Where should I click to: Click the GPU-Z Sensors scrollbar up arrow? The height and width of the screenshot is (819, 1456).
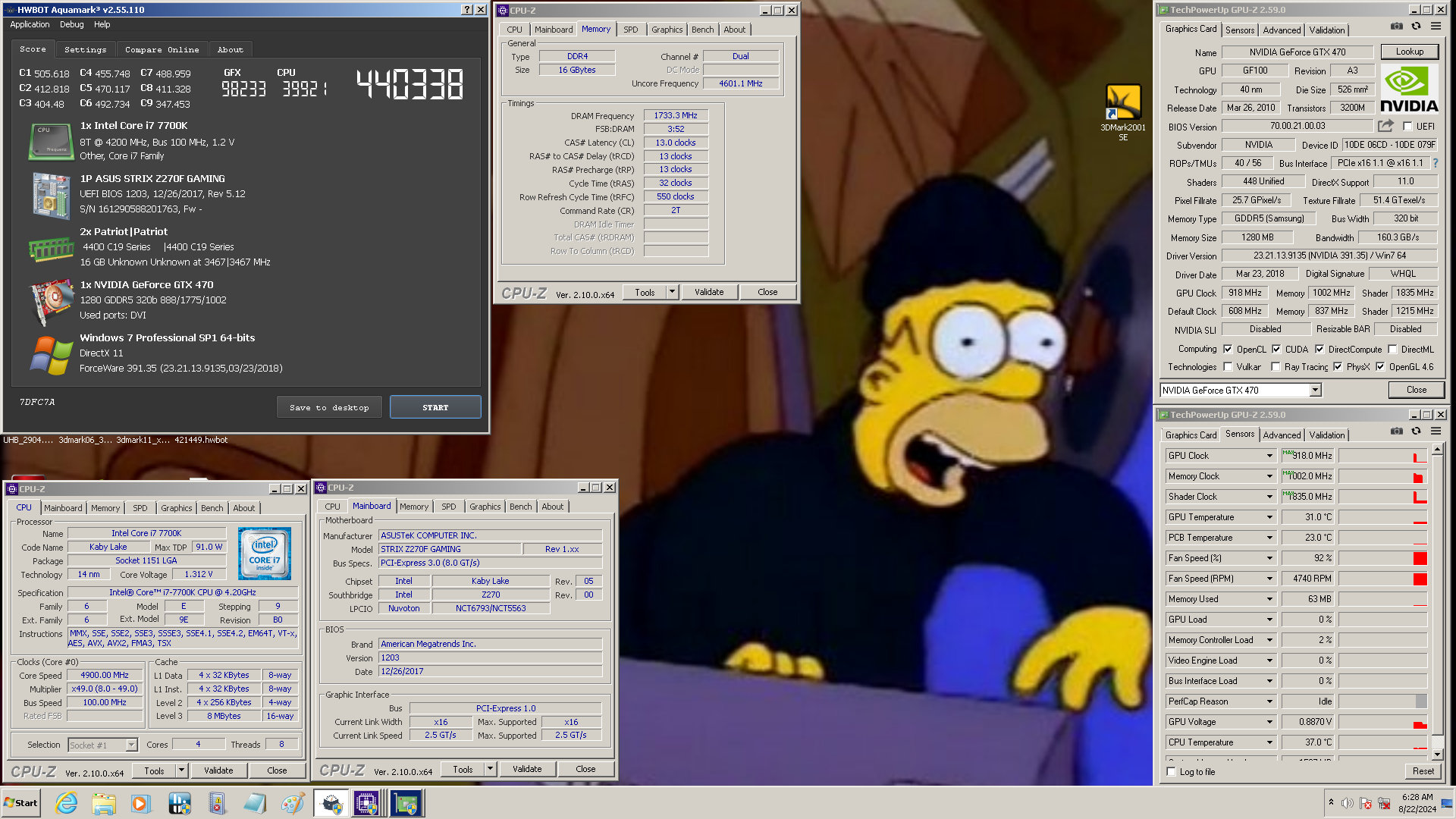click(x=1437, y=450)
